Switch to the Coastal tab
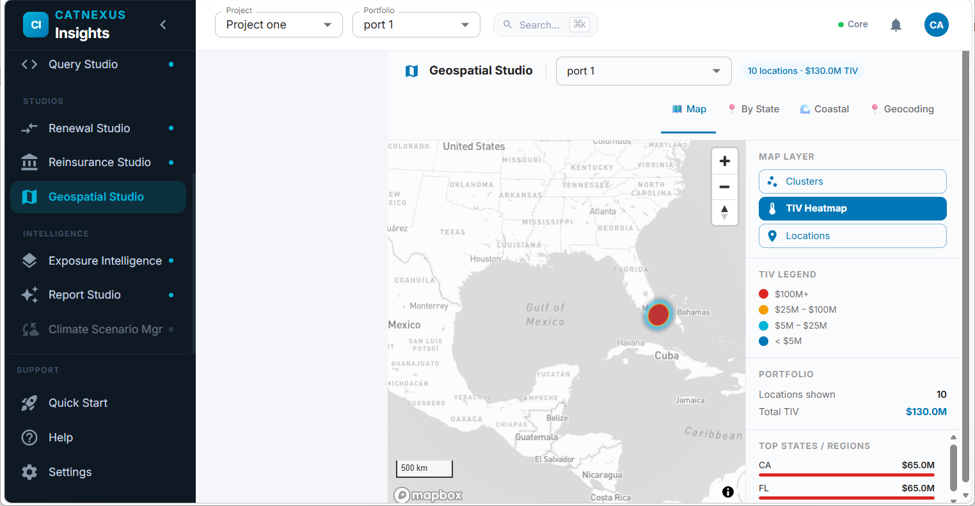The height and width of the screenshot is (506, 975). coord(824,109)
